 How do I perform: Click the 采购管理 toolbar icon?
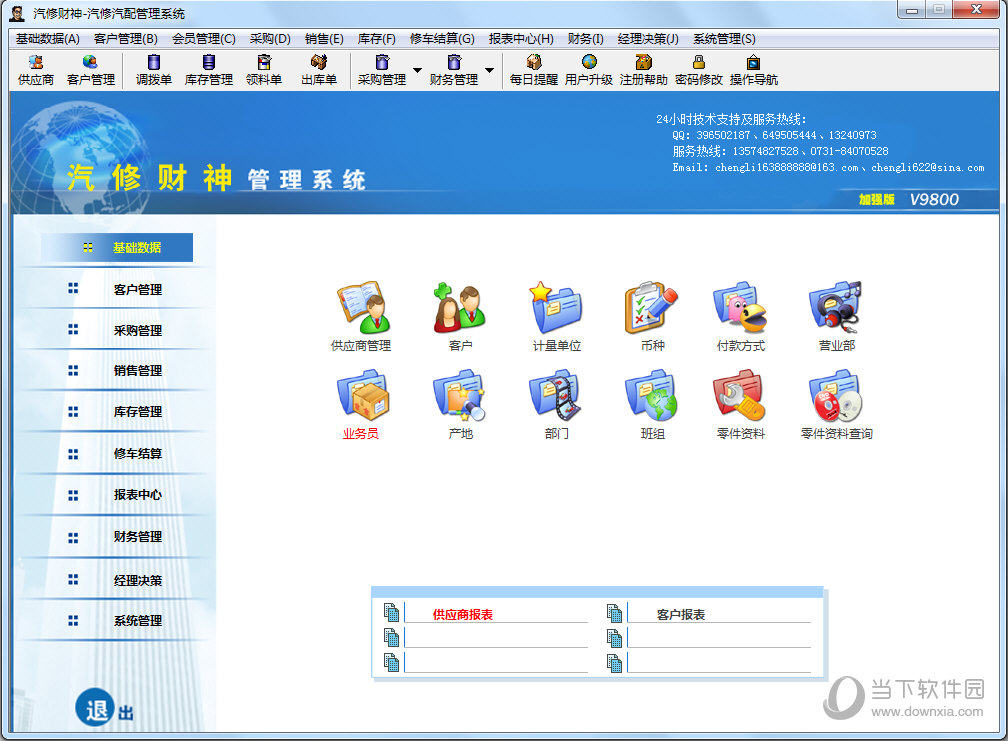(x=382, y=70)
